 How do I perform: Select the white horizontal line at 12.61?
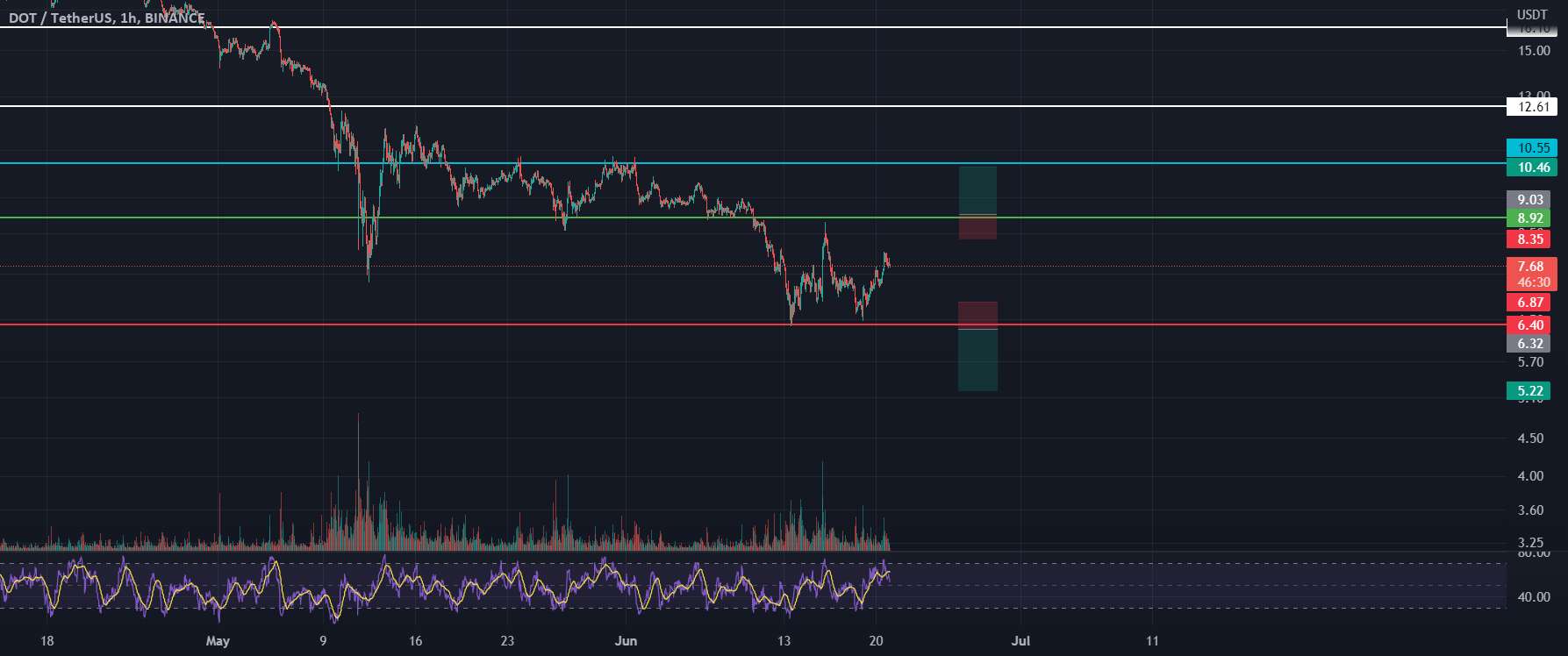click(753, 106)
